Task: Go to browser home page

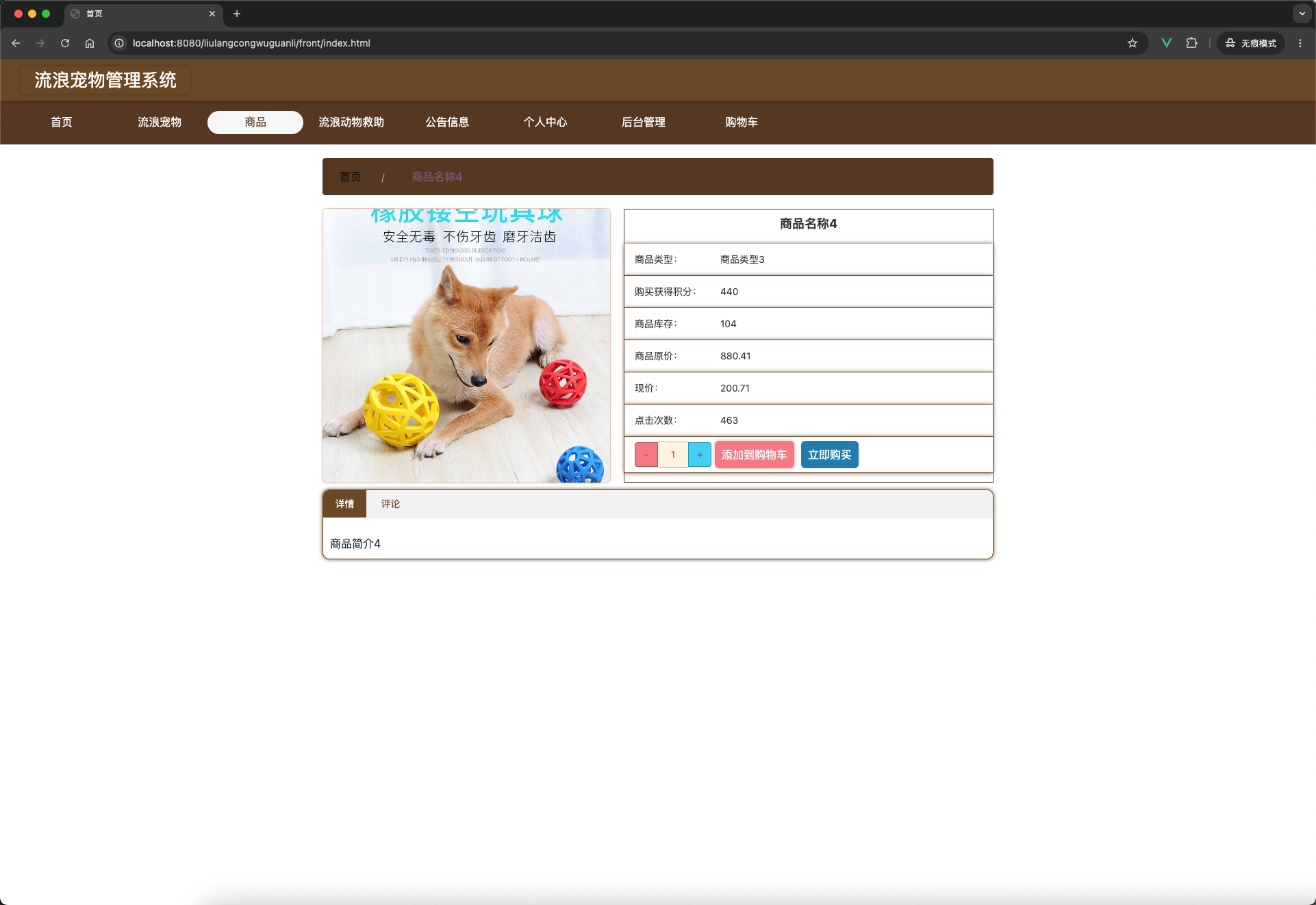Action: point(90,43)
